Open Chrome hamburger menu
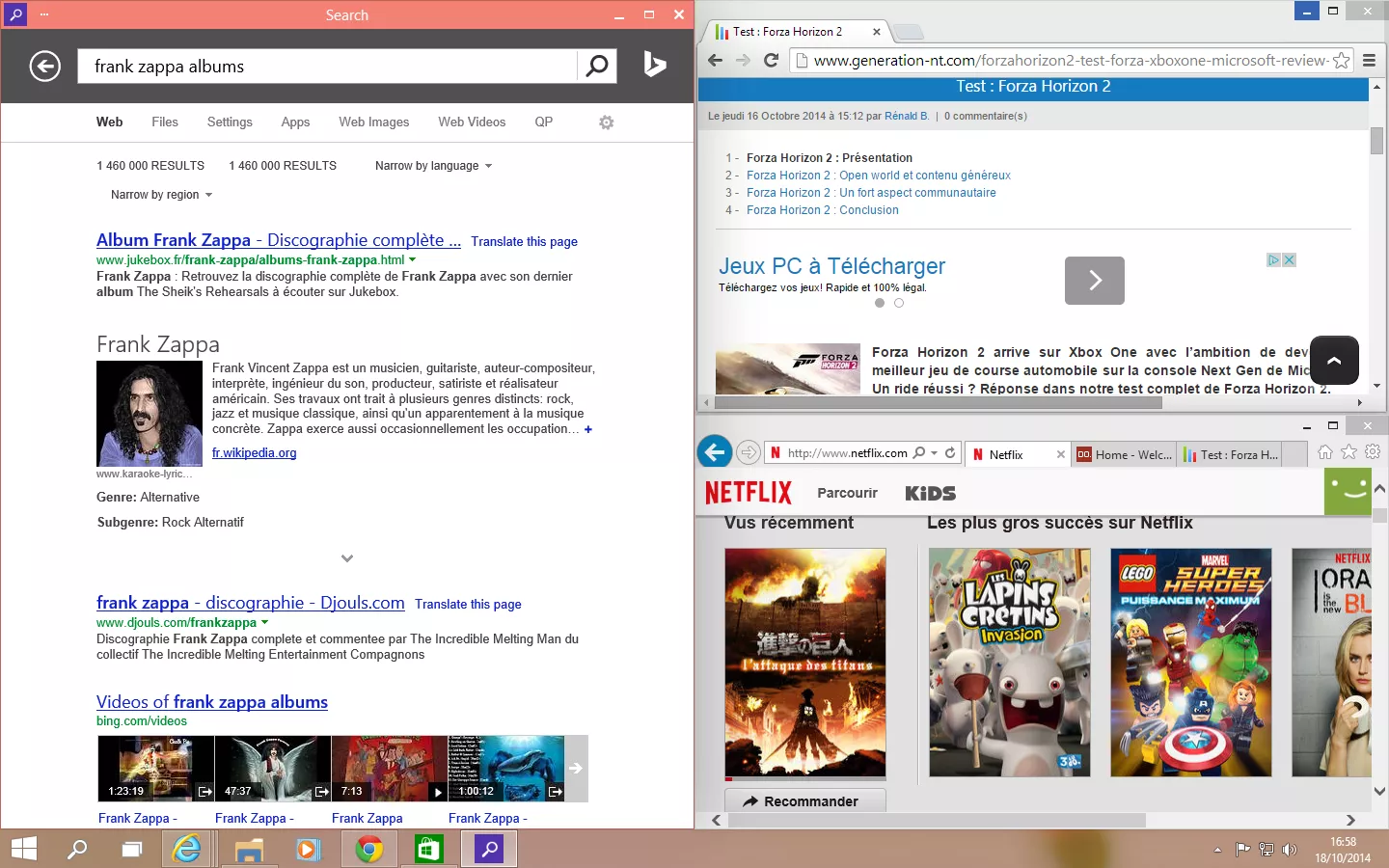This screenshot has height=868, width=1389. 1369,60
